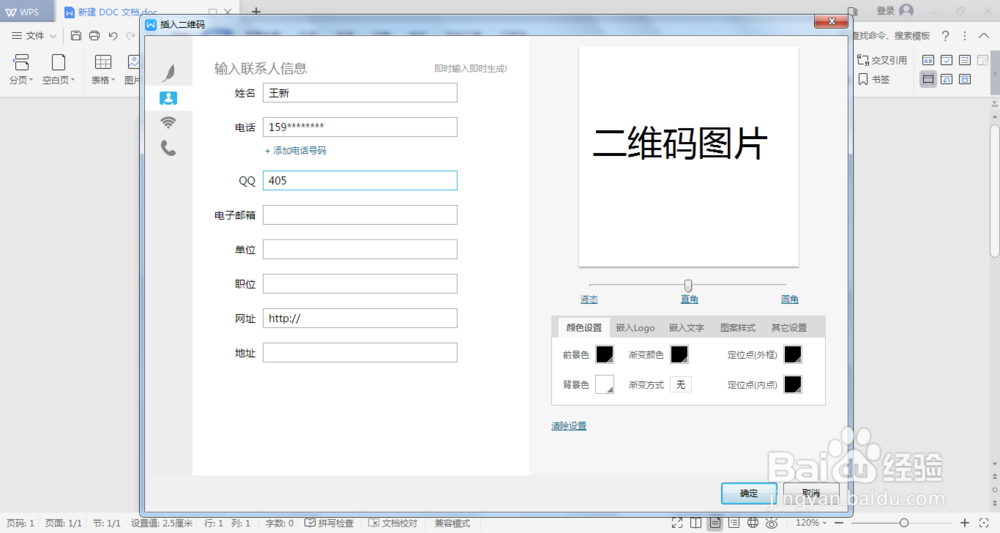Image resolution: width=1000 pixels, height=533 pixels.
Task: Switch to outline view icon
Action: tap(734, 523)
